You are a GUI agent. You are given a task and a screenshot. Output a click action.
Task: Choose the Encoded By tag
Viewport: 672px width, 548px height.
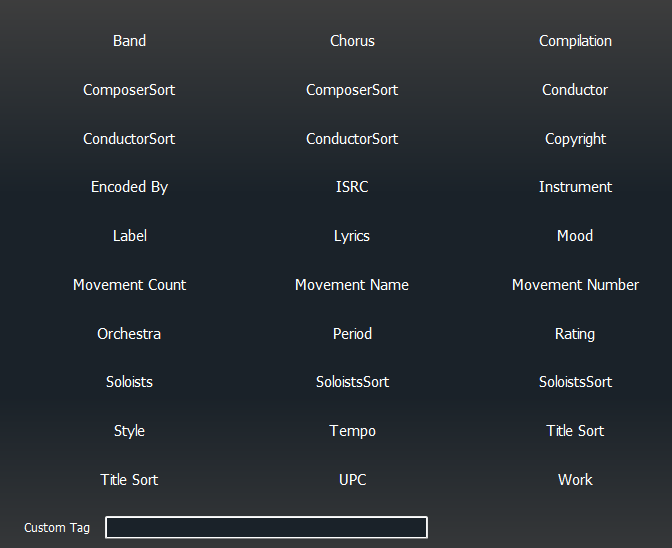click(129, 187)
